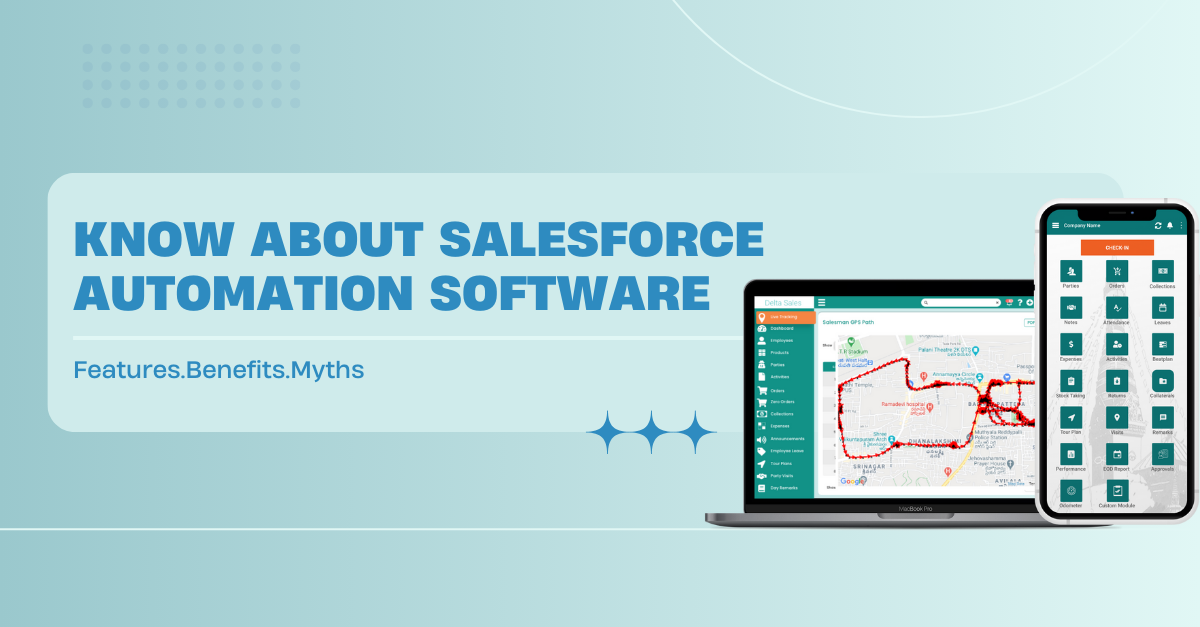Open the three-dot overflow menu on phone
This screenshot has width=1200, height=627.
[x=1180, y=225]
